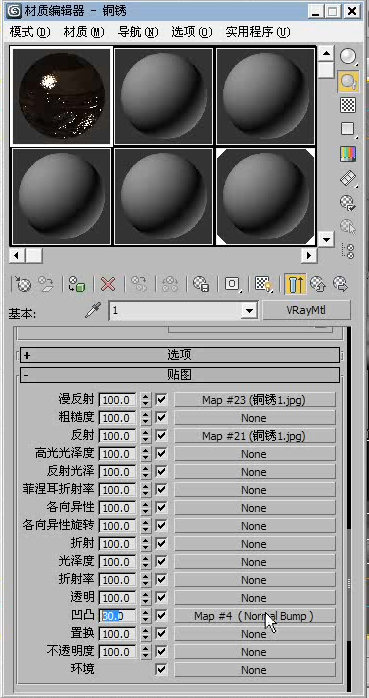This screenshot has width=369, height=698.
Task: Select the bottom-right sample slot with corner marks
Action: click(x=266, y=196)
